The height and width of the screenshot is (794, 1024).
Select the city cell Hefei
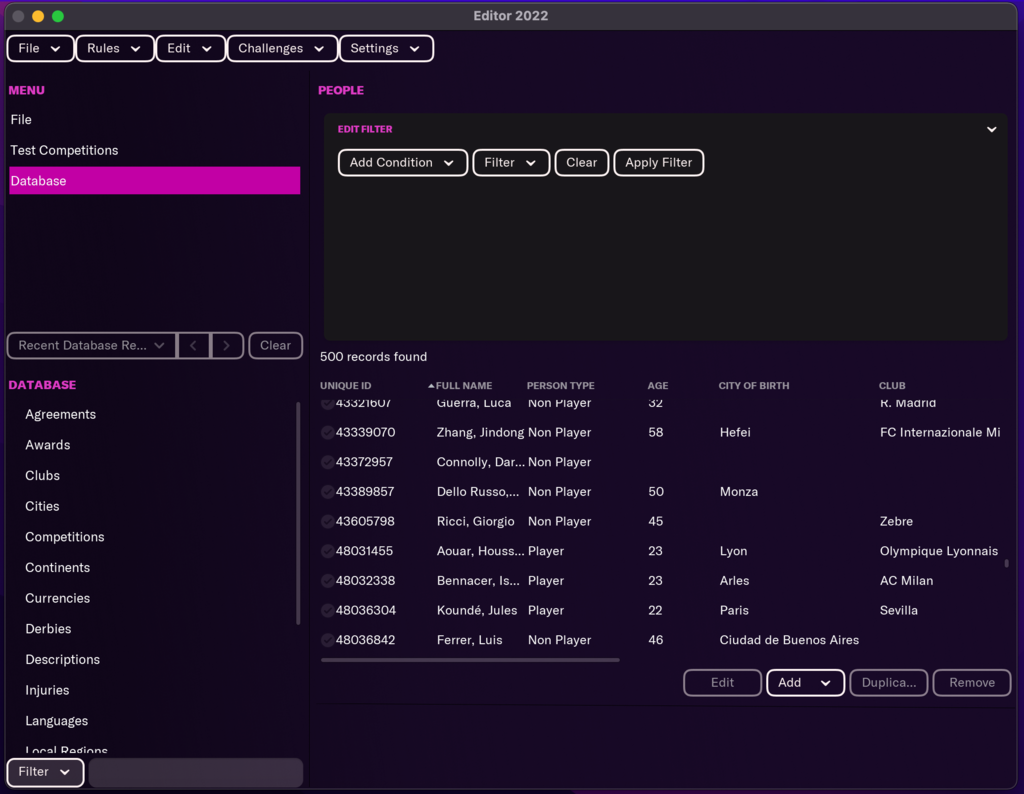[x=735, y=432]
